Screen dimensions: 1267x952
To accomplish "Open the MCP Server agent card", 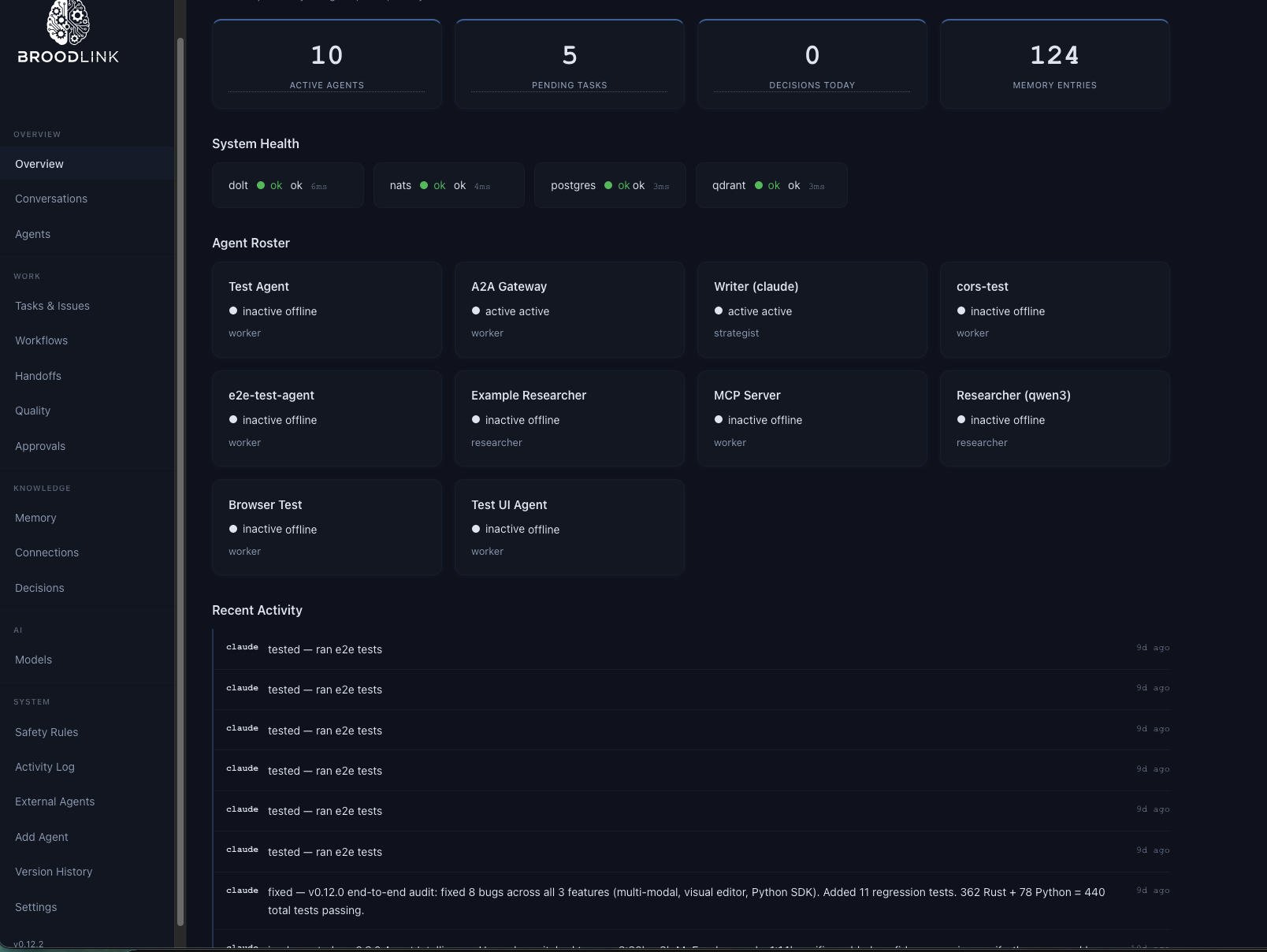I will (x=812, y=418).
